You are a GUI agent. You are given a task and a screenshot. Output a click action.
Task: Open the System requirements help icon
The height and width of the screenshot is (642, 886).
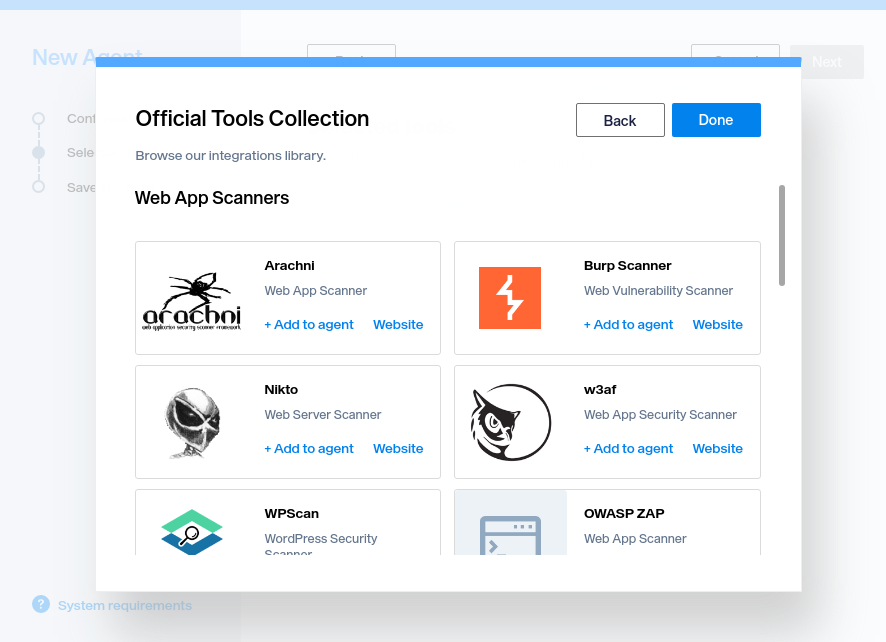tap(41, 605)
